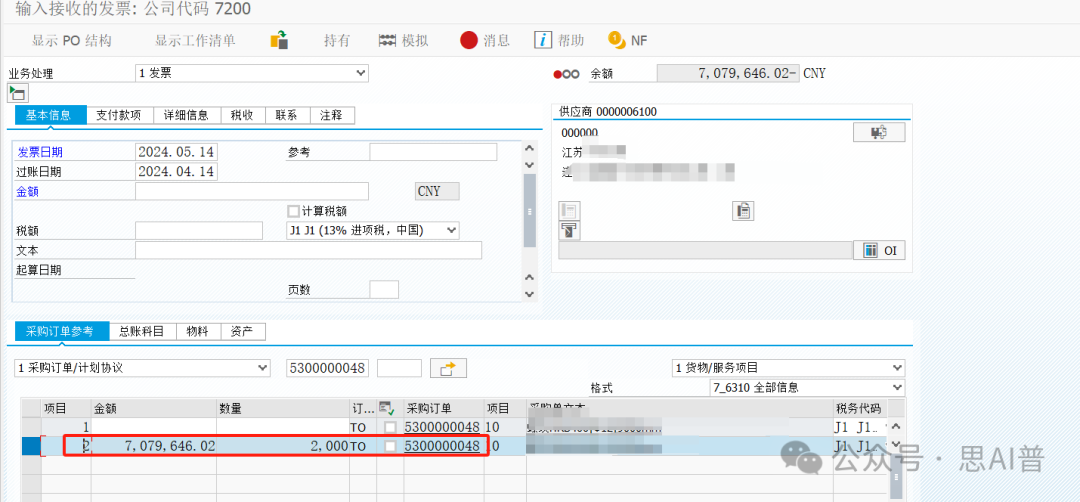Click the 税额 tax amount input field

point(199,231)
